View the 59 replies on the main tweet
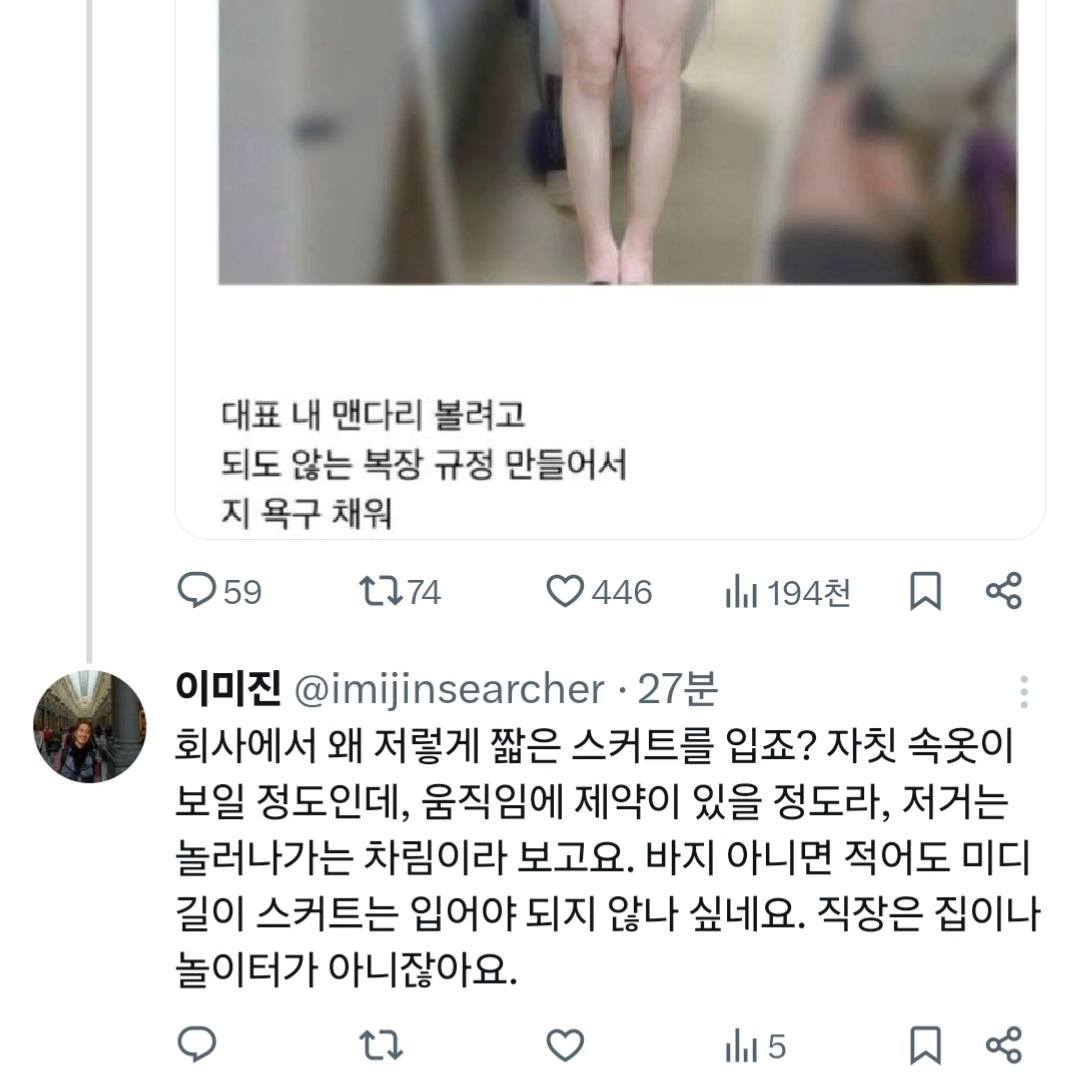Viewport: 1080px width, 1080px height. pyautogui.click(x=218, y=592)
